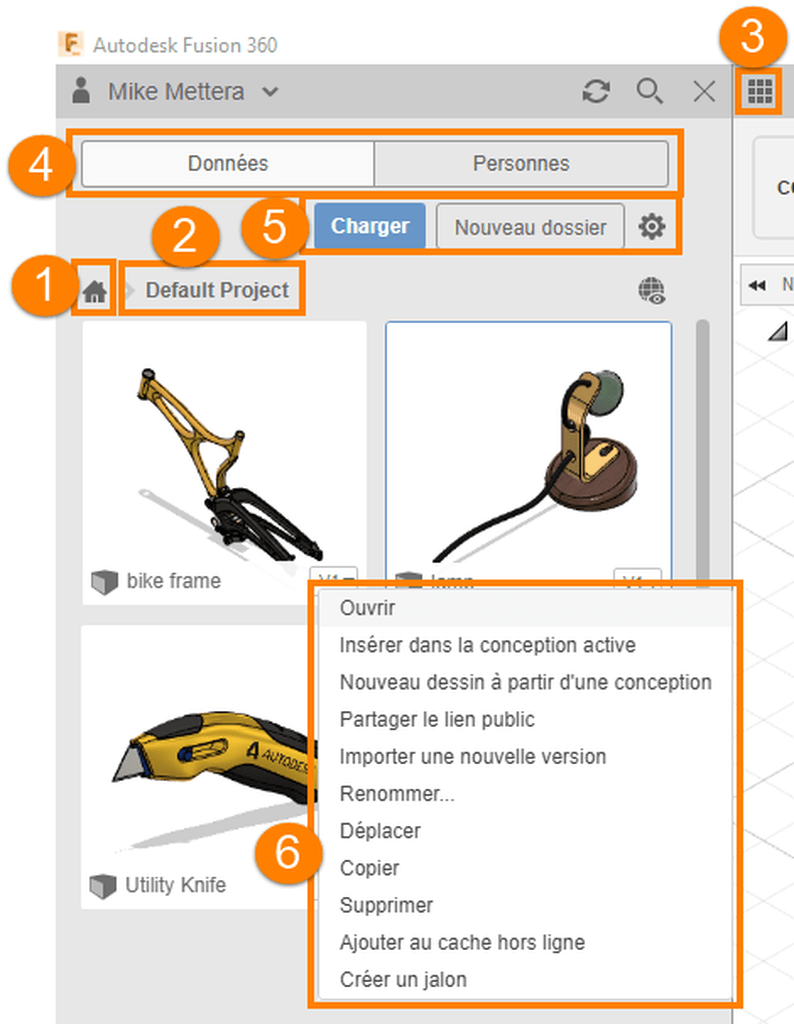794x1024 pixels.
Task: Switch to Données tab
Action: (228, 163)
